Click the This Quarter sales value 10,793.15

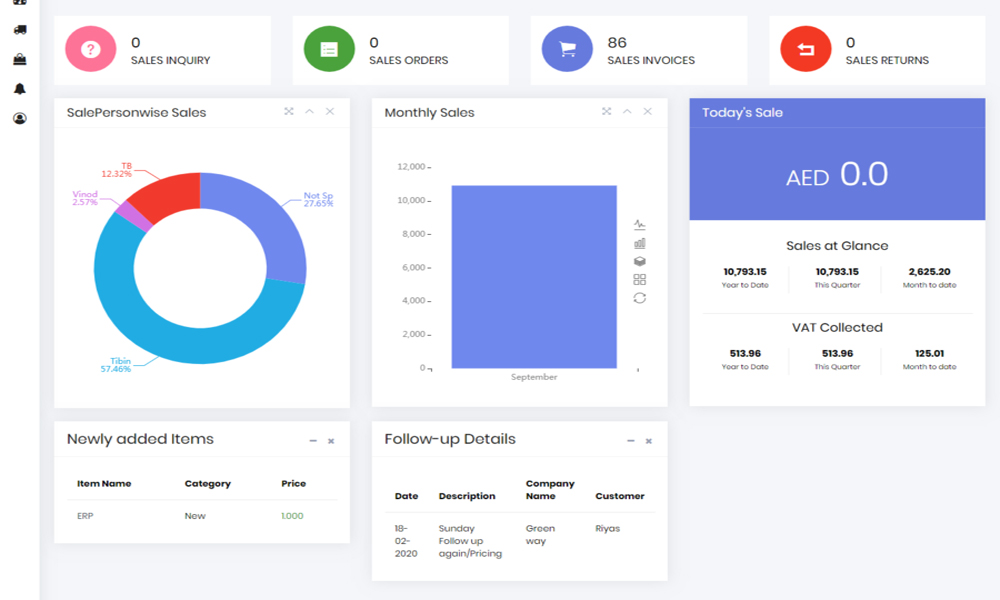click(837, 272)
